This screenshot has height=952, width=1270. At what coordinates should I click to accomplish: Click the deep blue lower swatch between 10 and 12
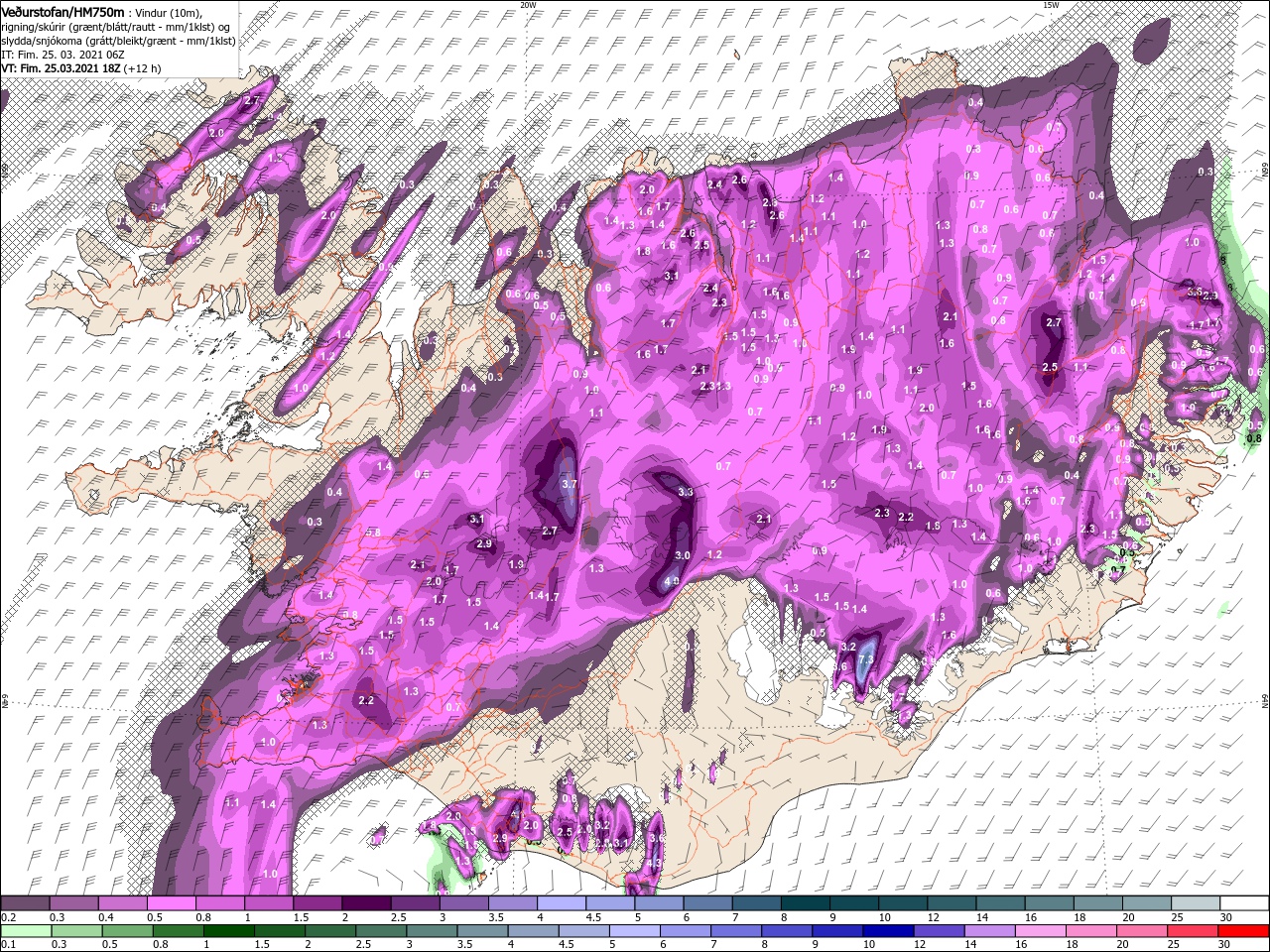pos(887,931)
